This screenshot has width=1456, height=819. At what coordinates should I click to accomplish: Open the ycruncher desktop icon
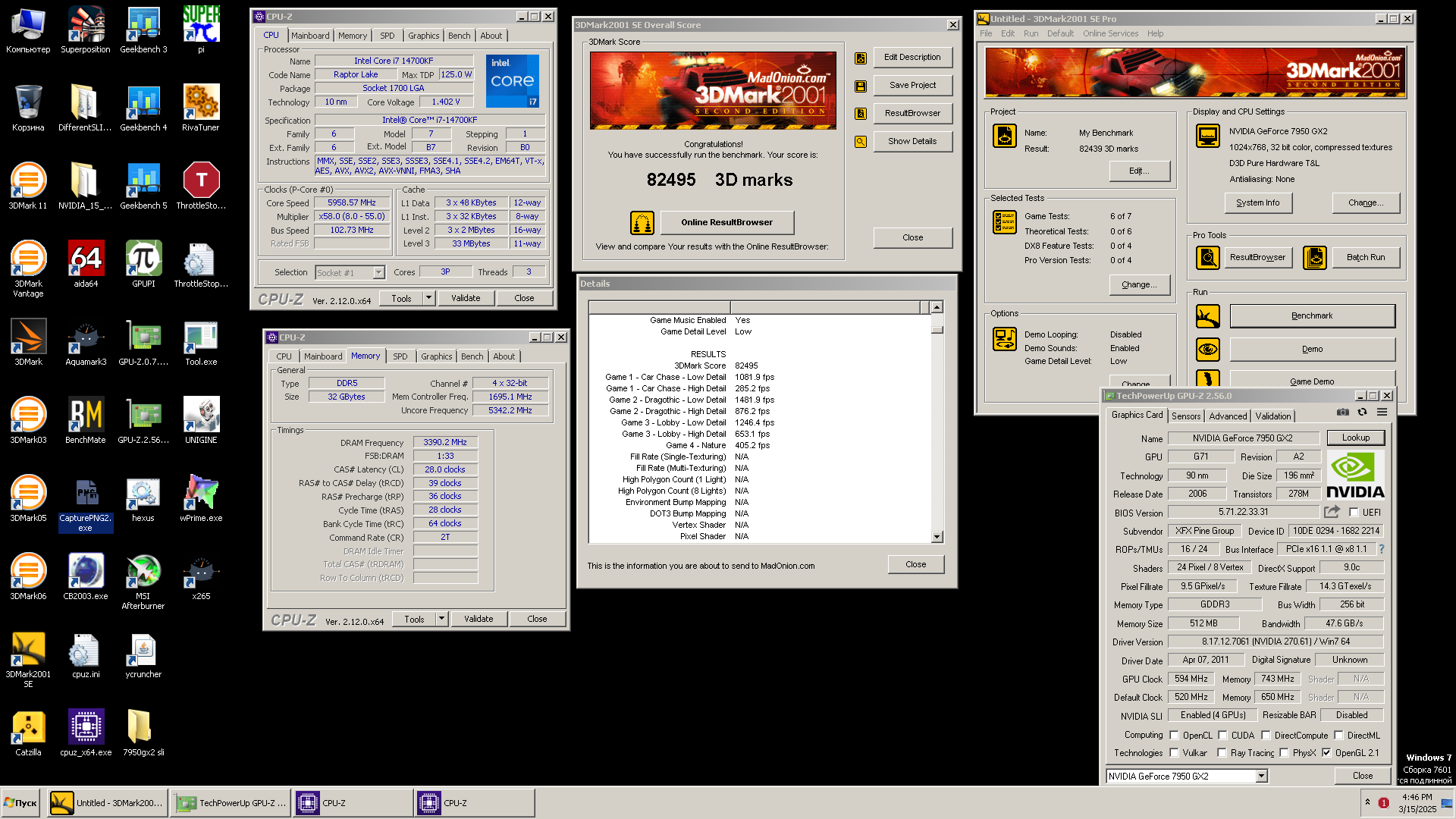pyautogui.click(x=143, y=655)
